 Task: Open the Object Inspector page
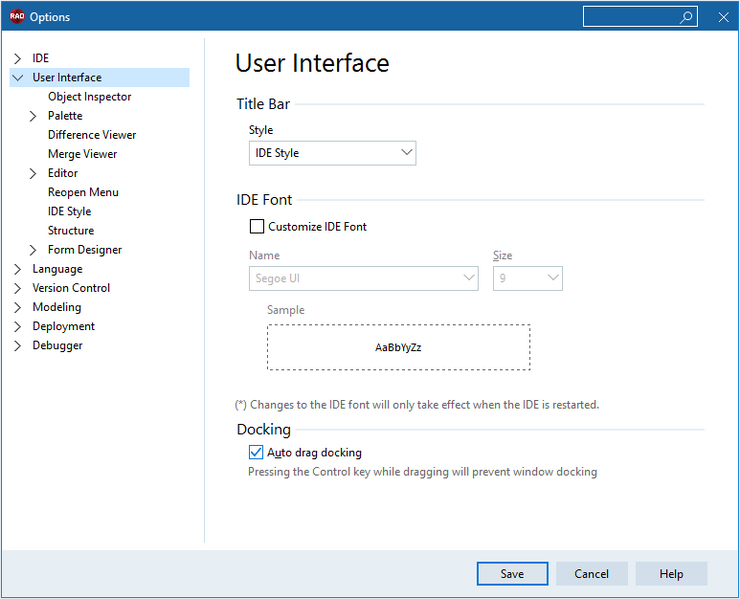(x=90, y=97)
